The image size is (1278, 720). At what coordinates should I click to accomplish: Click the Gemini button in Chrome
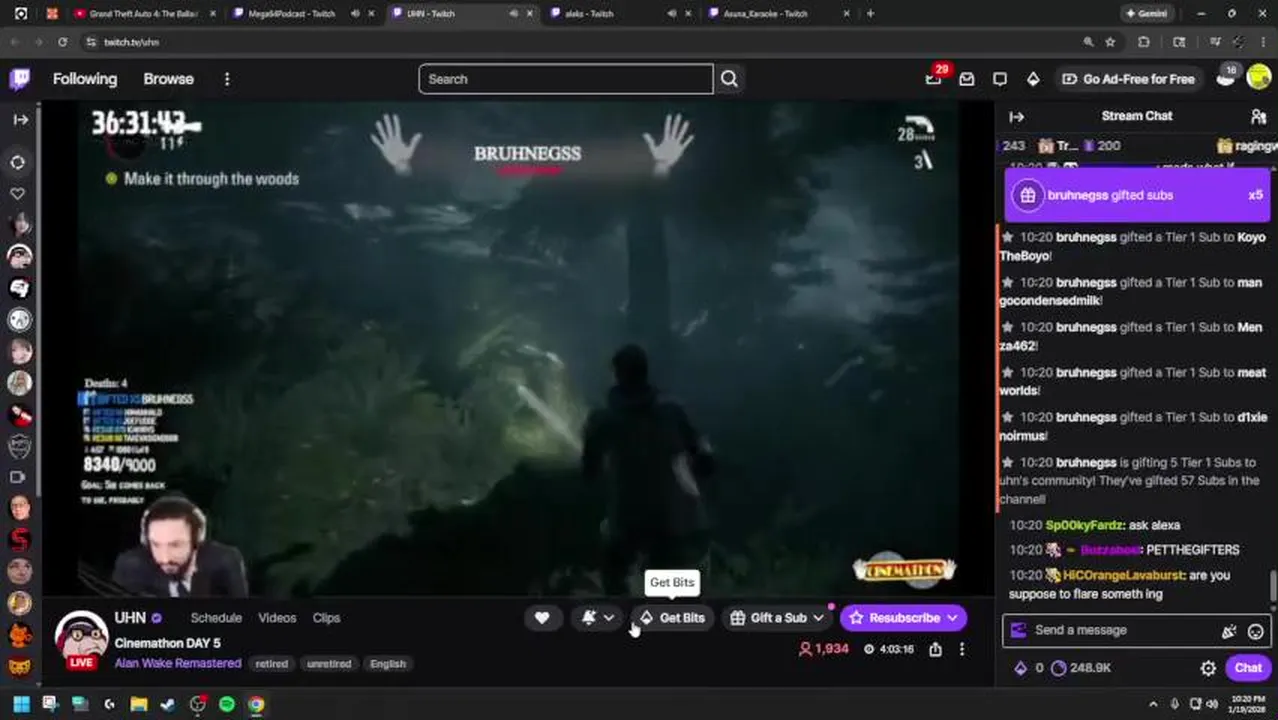1146,13
